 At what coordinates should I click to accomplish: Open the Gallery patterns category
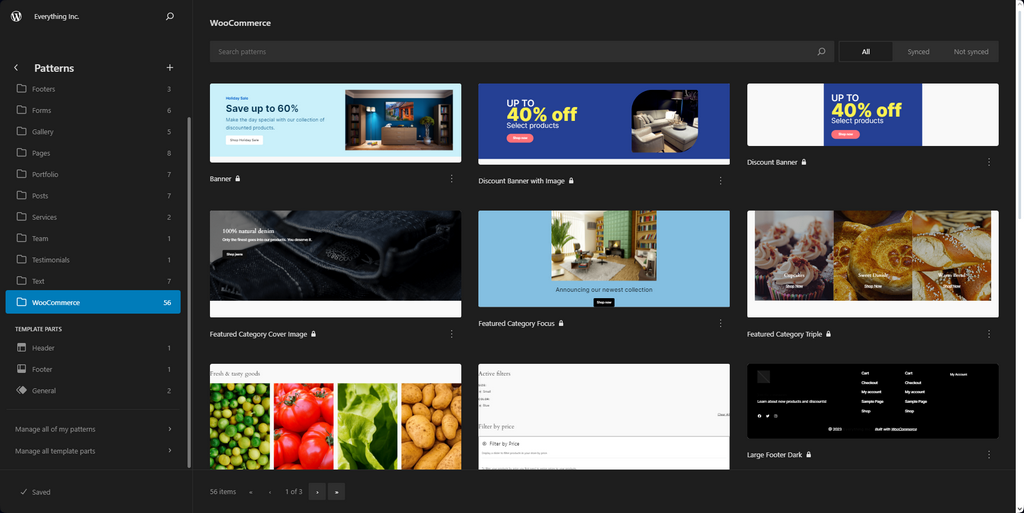[x=43, y=132]
